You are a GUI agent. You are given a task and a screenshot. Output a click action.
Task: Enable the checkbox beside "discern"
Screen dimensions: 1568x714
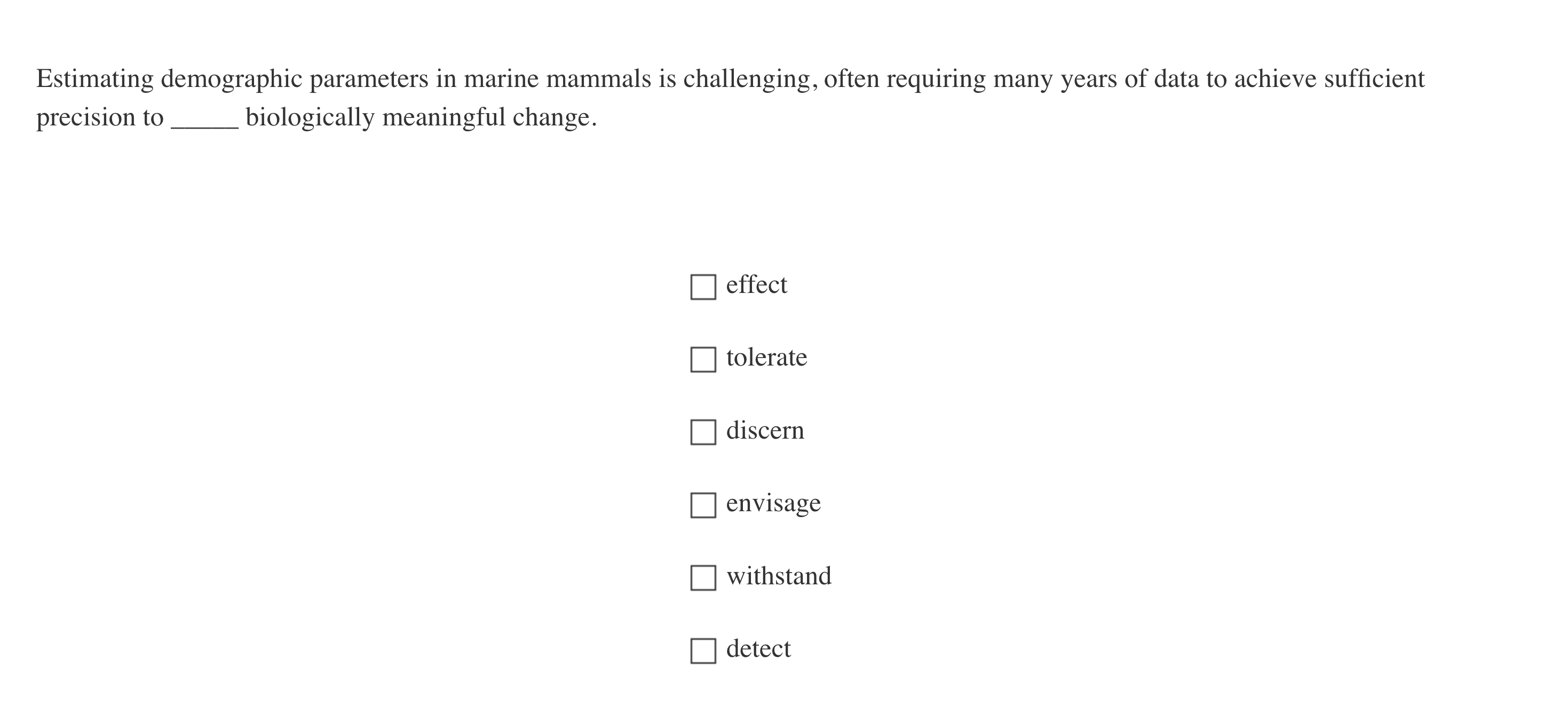click(703, 432)
